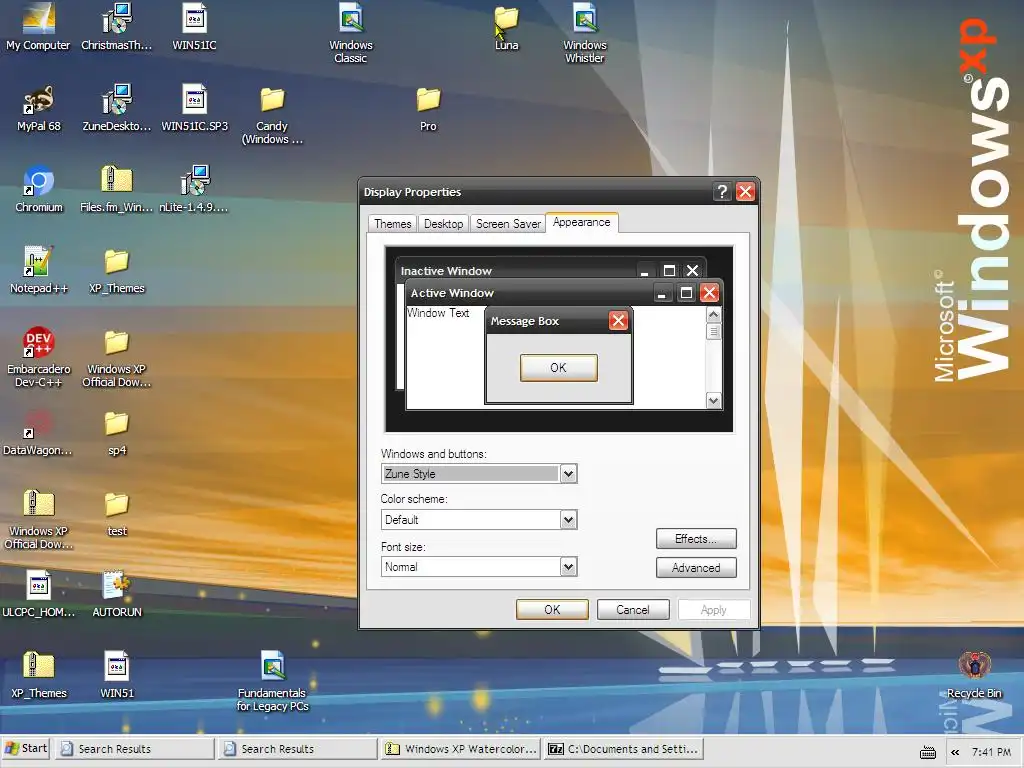
Task: Launch Chromium shortcut
Action: pos(39,189)
